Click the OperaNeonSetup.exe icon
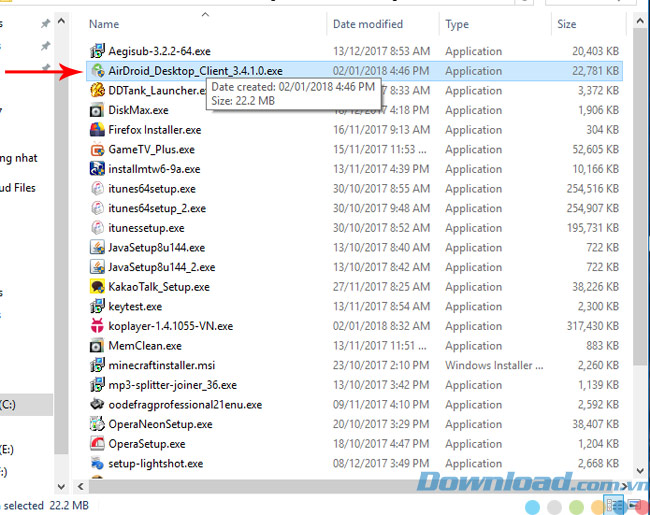This screenshot has height=515, width=650. (97, 424)
